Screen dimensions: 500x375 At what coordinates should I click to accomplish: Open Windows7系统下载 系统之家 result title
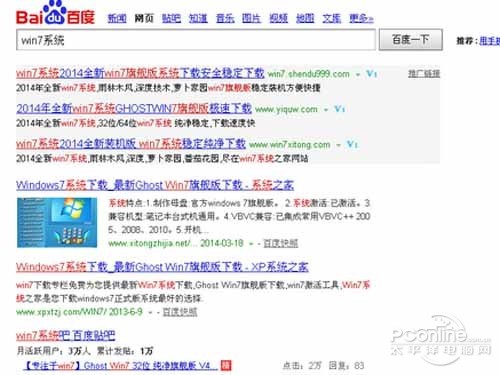(155, 185)
